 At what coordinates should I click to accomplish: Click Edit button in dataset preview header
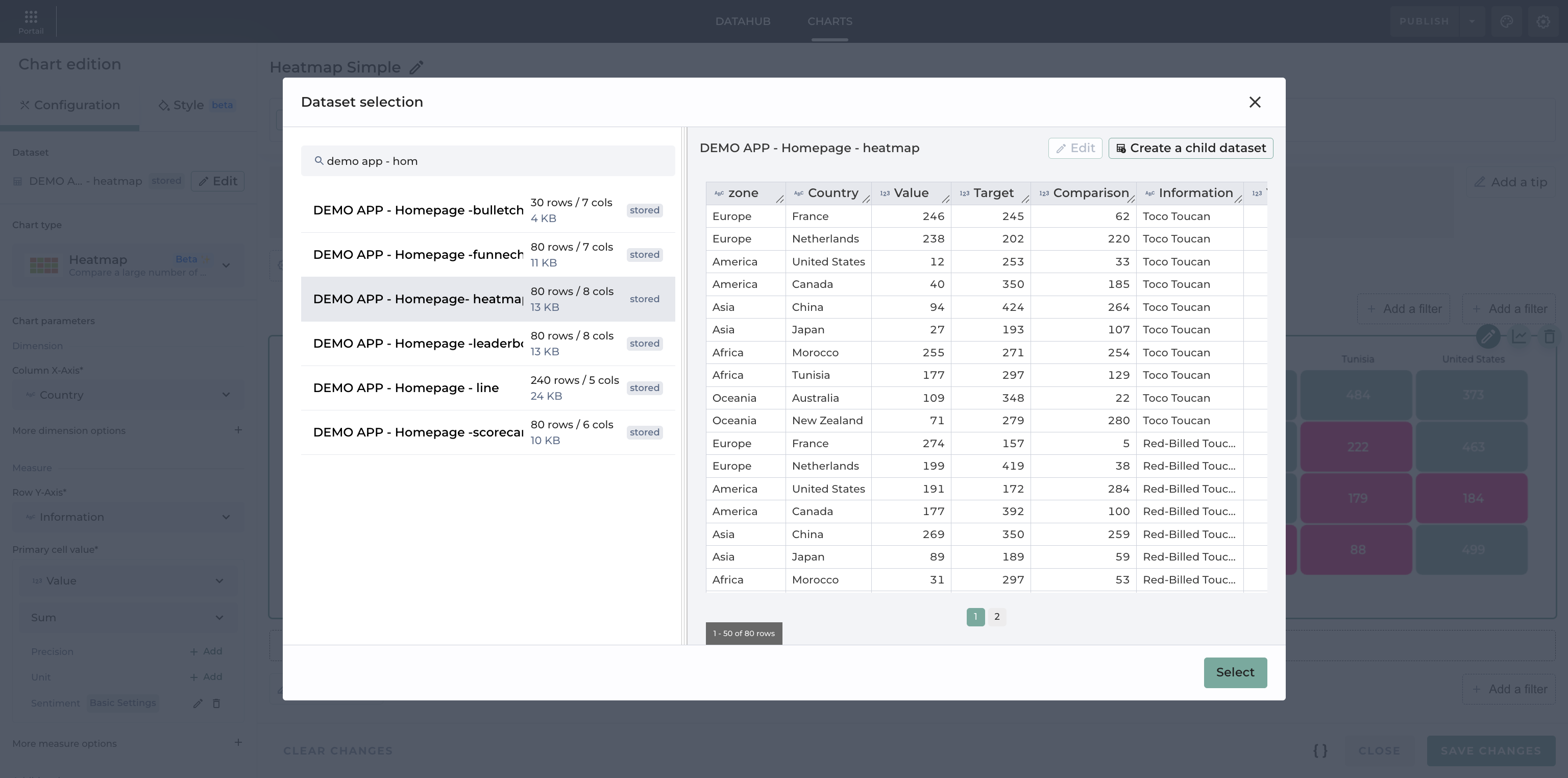pyautogui.click(x=1075, y=148)
